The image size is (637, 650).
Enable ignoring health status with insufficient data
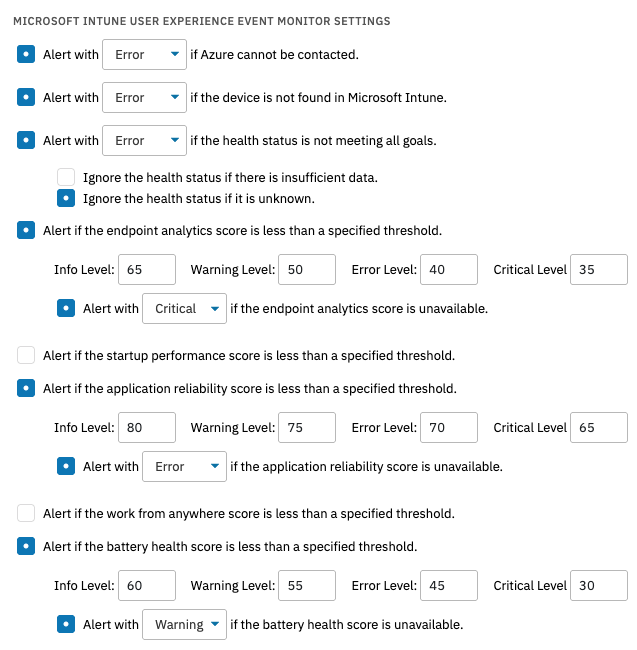click(x=66, y=177)
